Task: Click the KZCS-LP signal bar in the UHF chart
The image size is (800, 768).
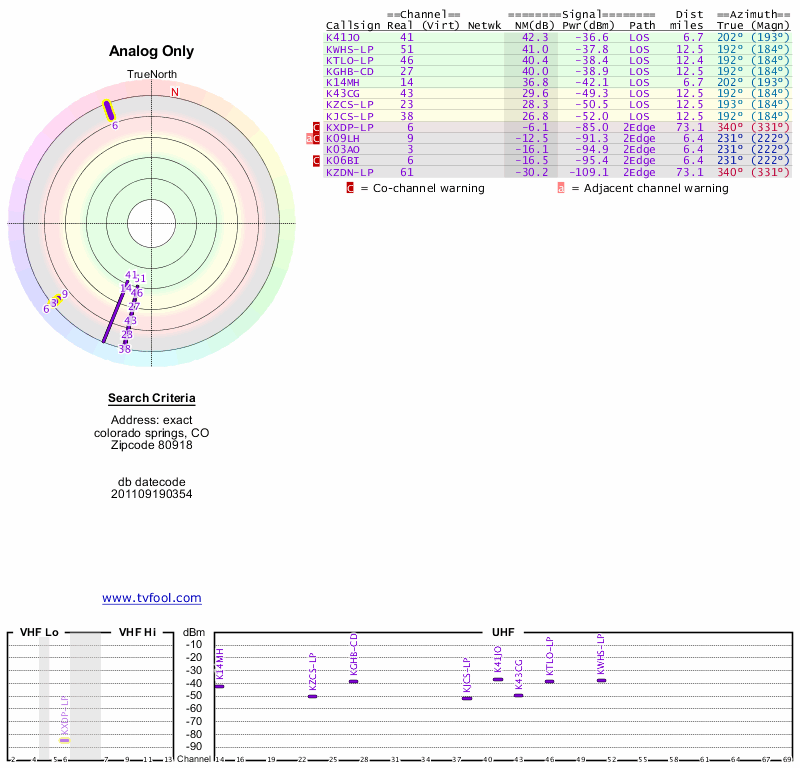Action: tap(312, 696)
